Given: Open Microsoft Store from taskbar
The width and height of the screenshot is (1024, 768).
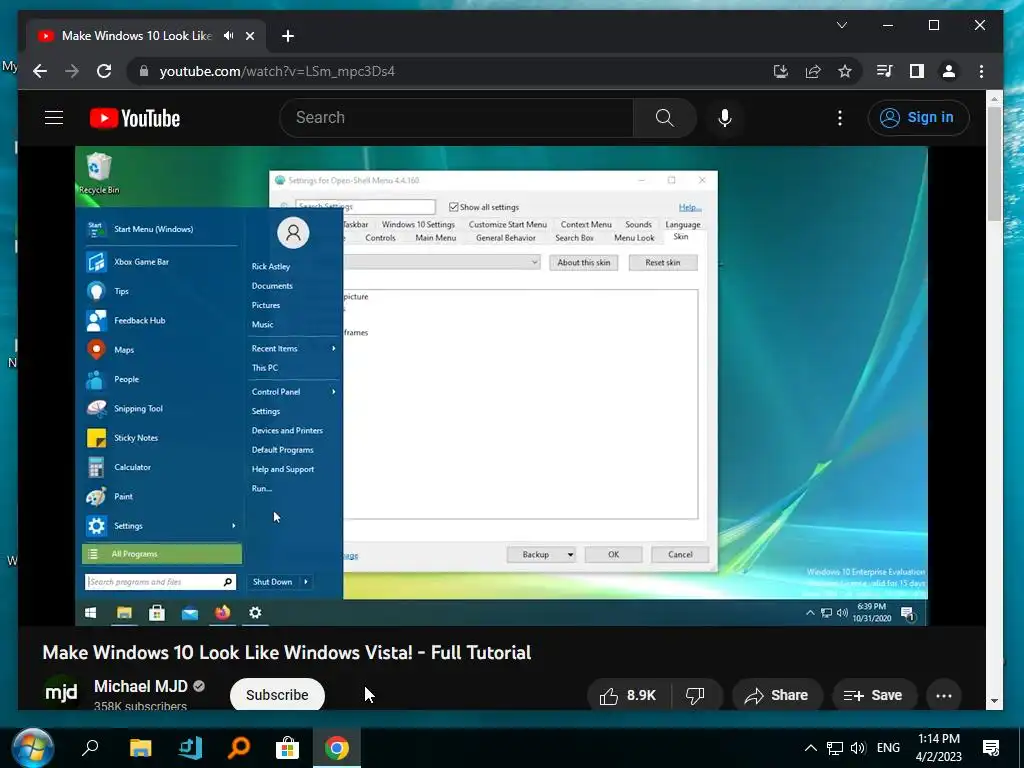Looking at the screenshot, I should point(287,748).
